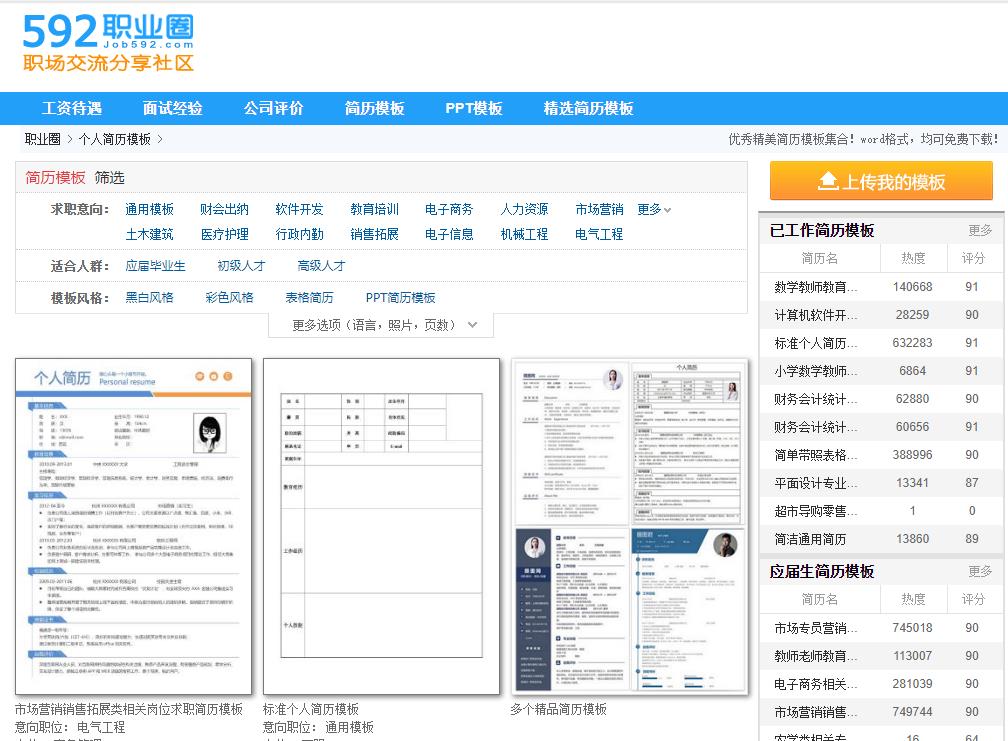Select the 简历模板 filter tab
The width and height of the screenshot is (1008, 741).
(55, 177)
